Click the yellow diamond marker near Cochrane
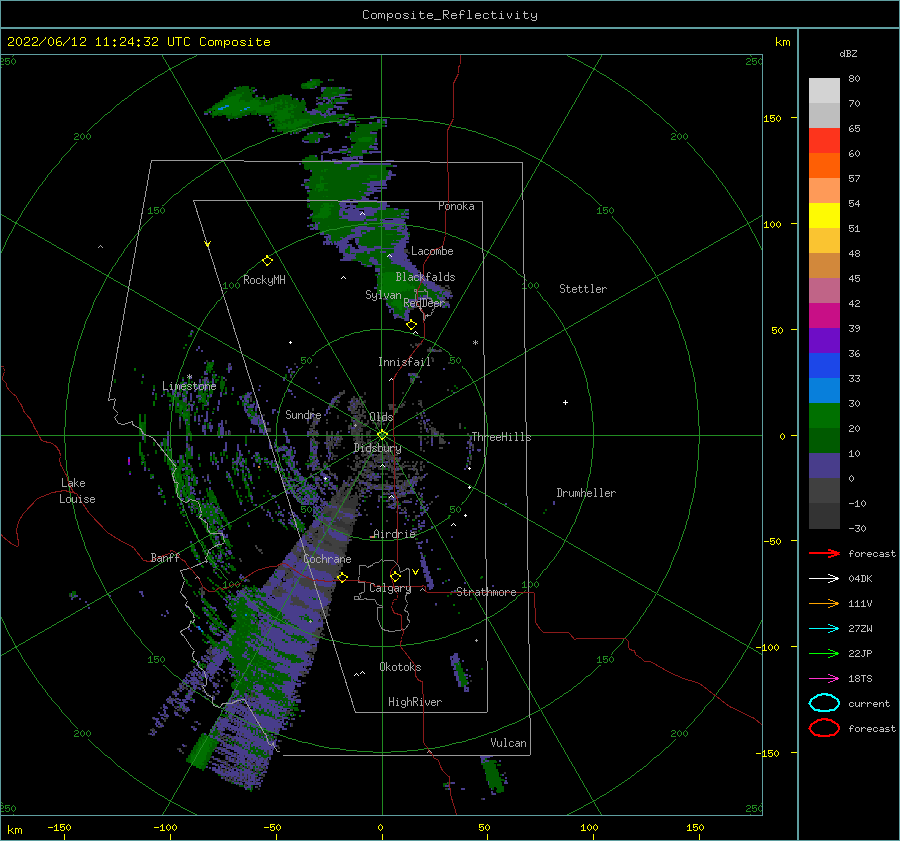 tap(342, 577)
